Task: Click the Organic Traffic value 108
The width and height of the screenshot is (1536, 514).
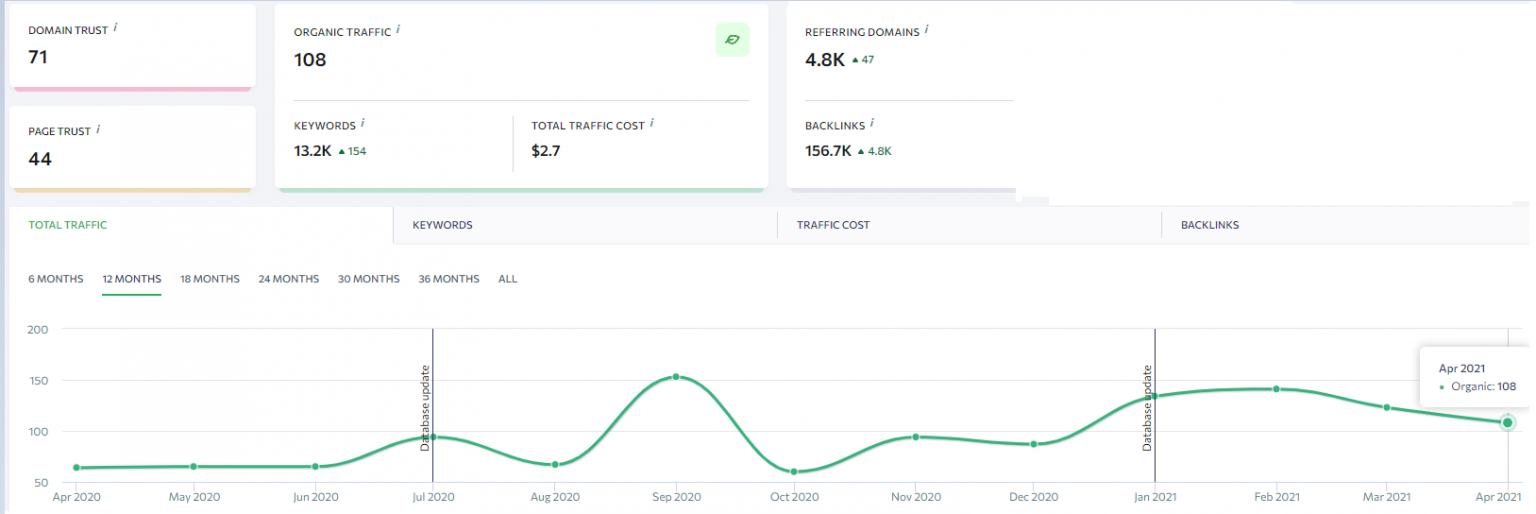Action: 310,60
